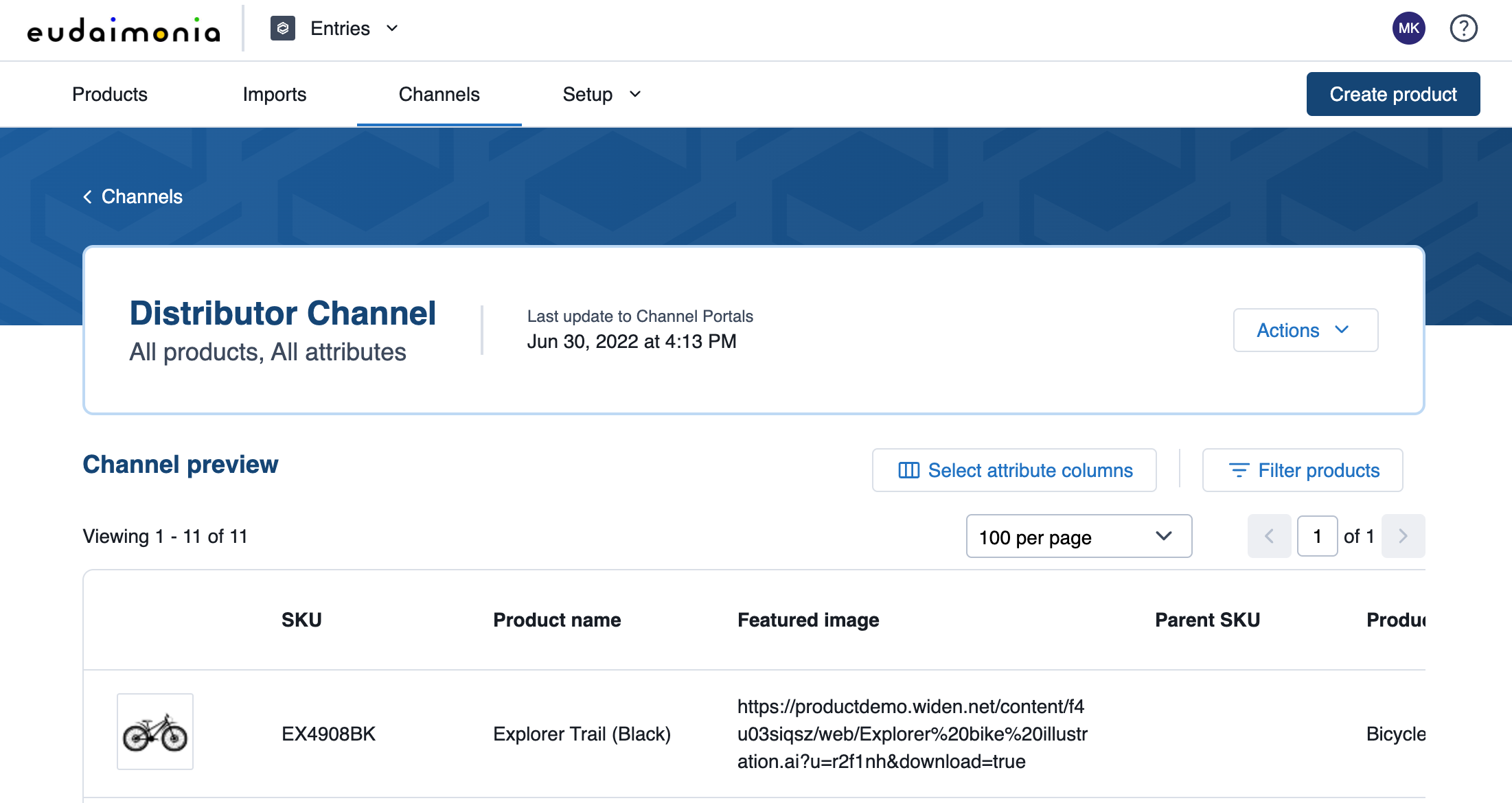Viewport: 1512px width, 803px height.
Task: Click the filter icon in Filter products
Action: coord(1239,470)
